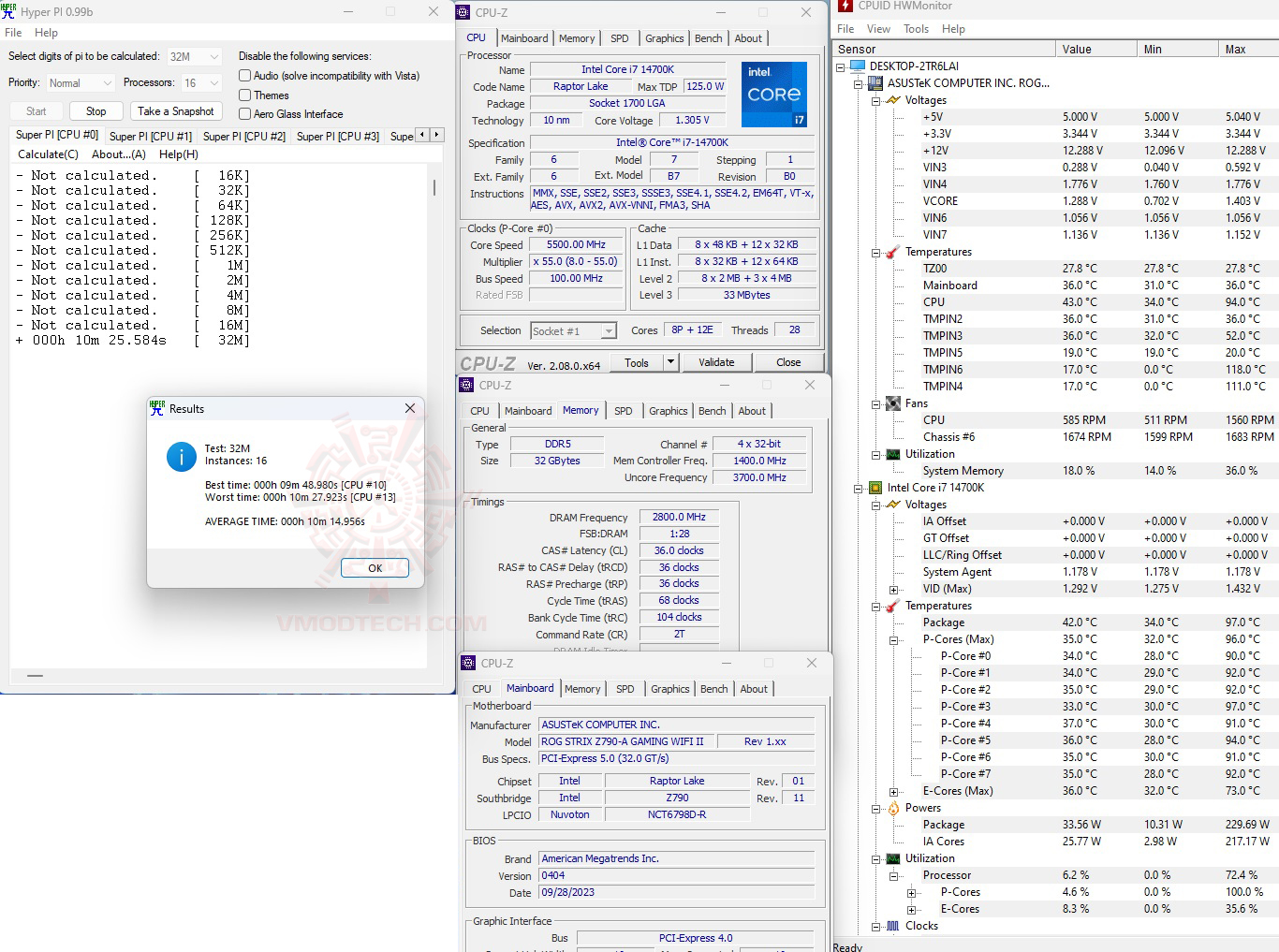The image size is (1279, 952).
Task: Tick the Themes checkbox in Hyper PI
Action: click(x=244, y=95)
